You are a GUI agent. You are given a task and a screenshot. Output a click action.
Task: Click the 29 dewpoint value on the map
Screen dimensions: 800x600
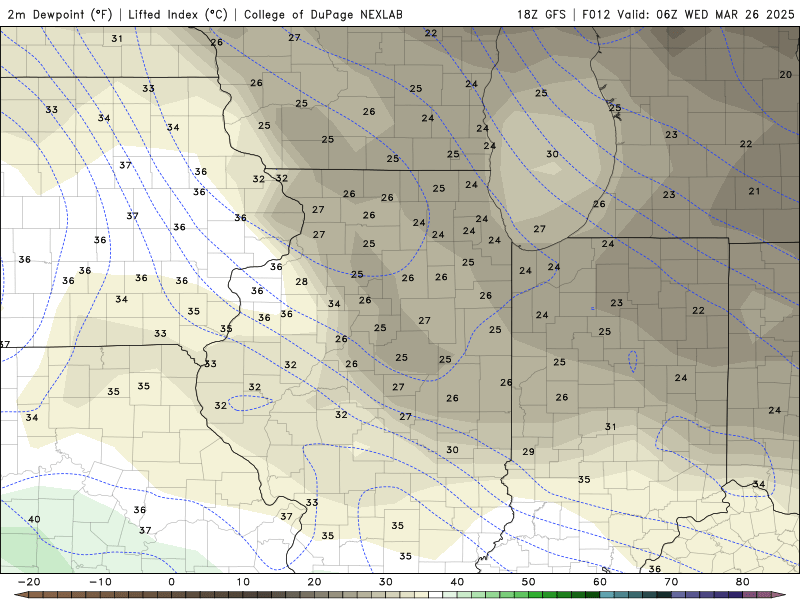pyautogui.click(x=529, y=452)
